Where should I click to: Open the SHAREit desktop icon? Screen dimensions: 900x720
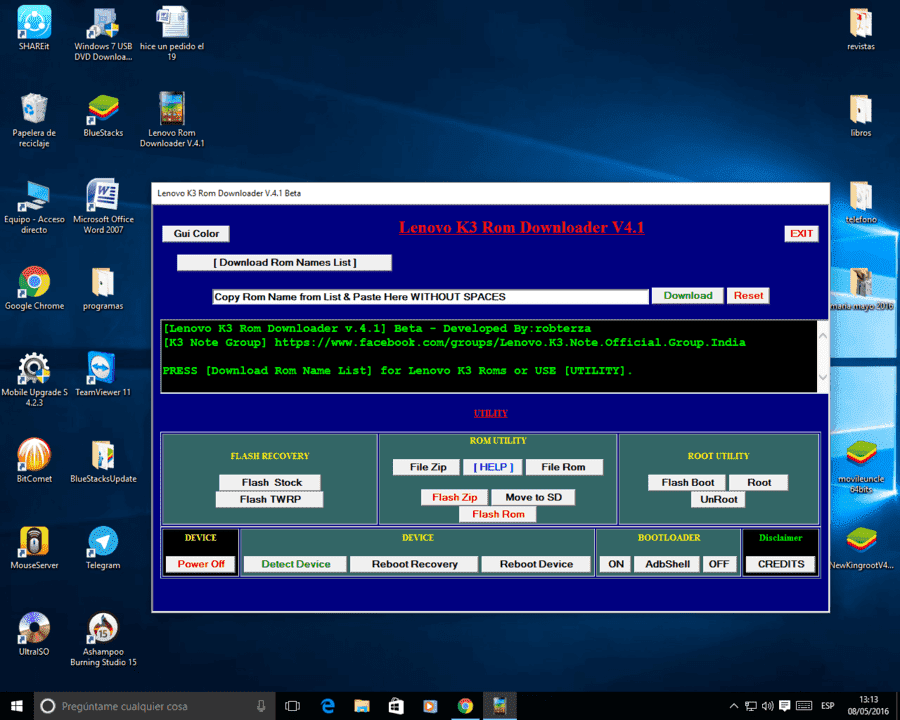pyautogui.click(x=34, y=28)
